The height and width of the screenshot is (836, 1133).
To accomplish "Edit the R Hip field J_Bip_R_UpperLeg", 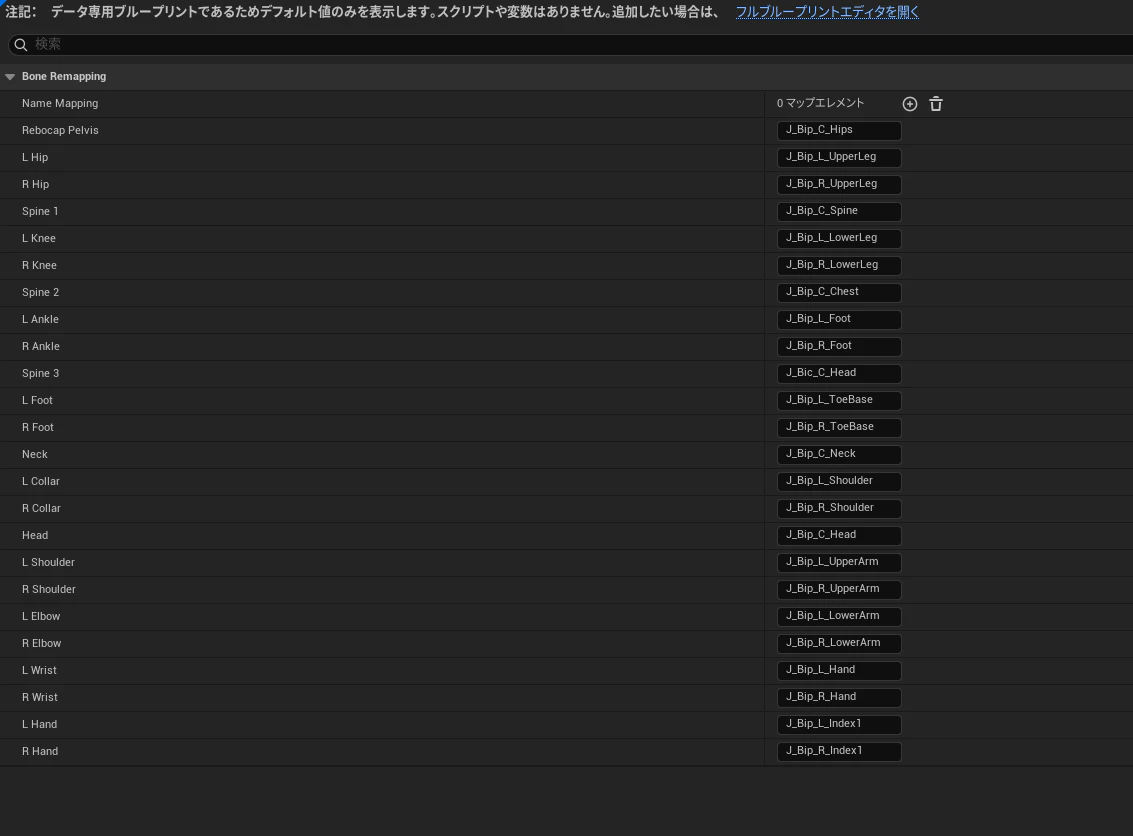I will coord(839,184).
